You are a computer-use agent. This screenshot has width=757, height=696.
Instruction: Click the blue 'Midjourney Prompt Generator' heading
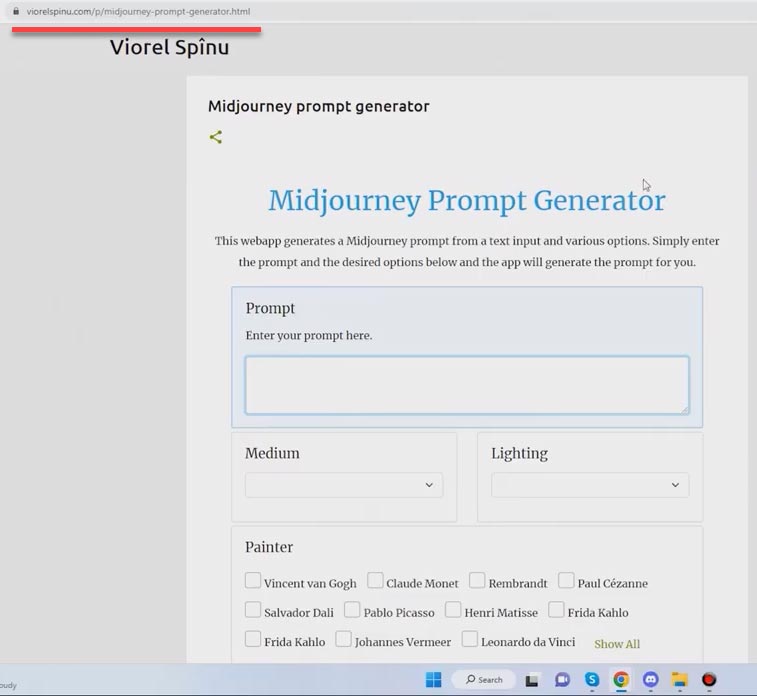467,200
